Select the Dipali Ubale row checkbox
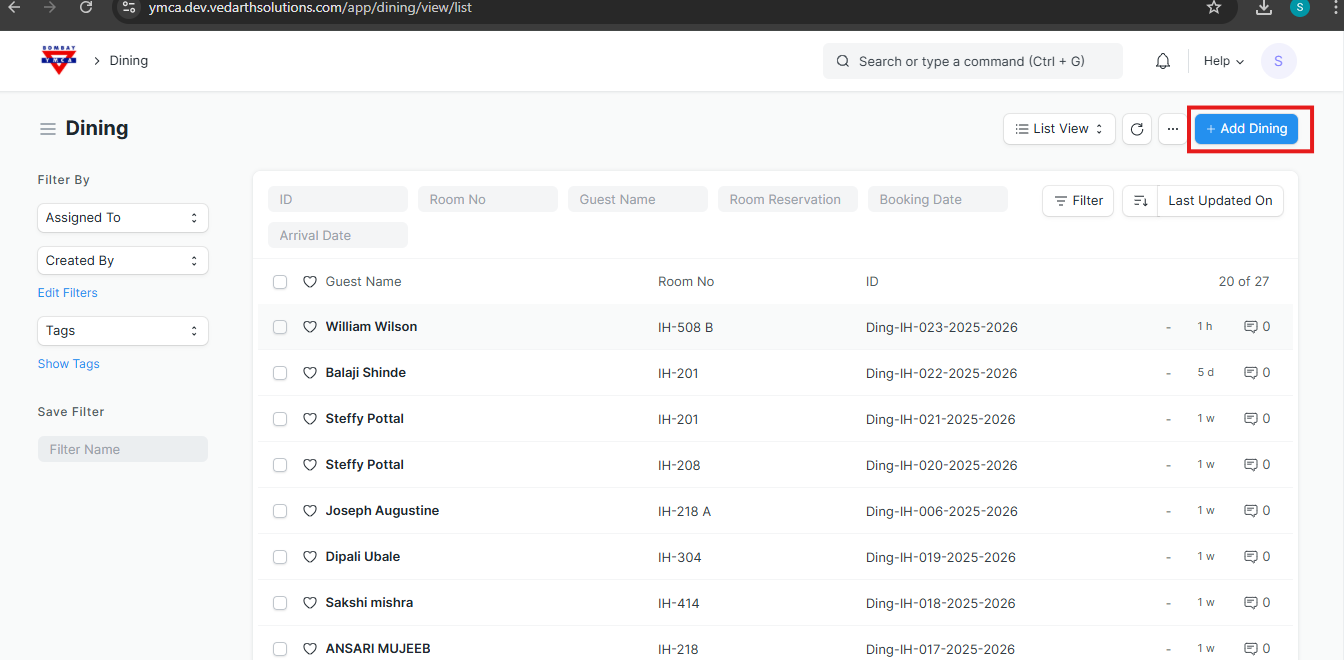 pos(280,557)
